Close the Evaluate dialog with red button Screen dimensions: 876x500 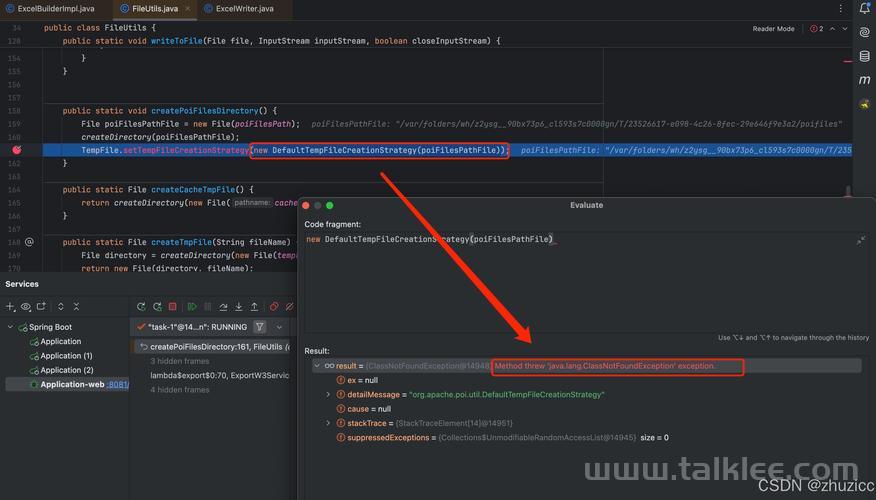point(306,206)
